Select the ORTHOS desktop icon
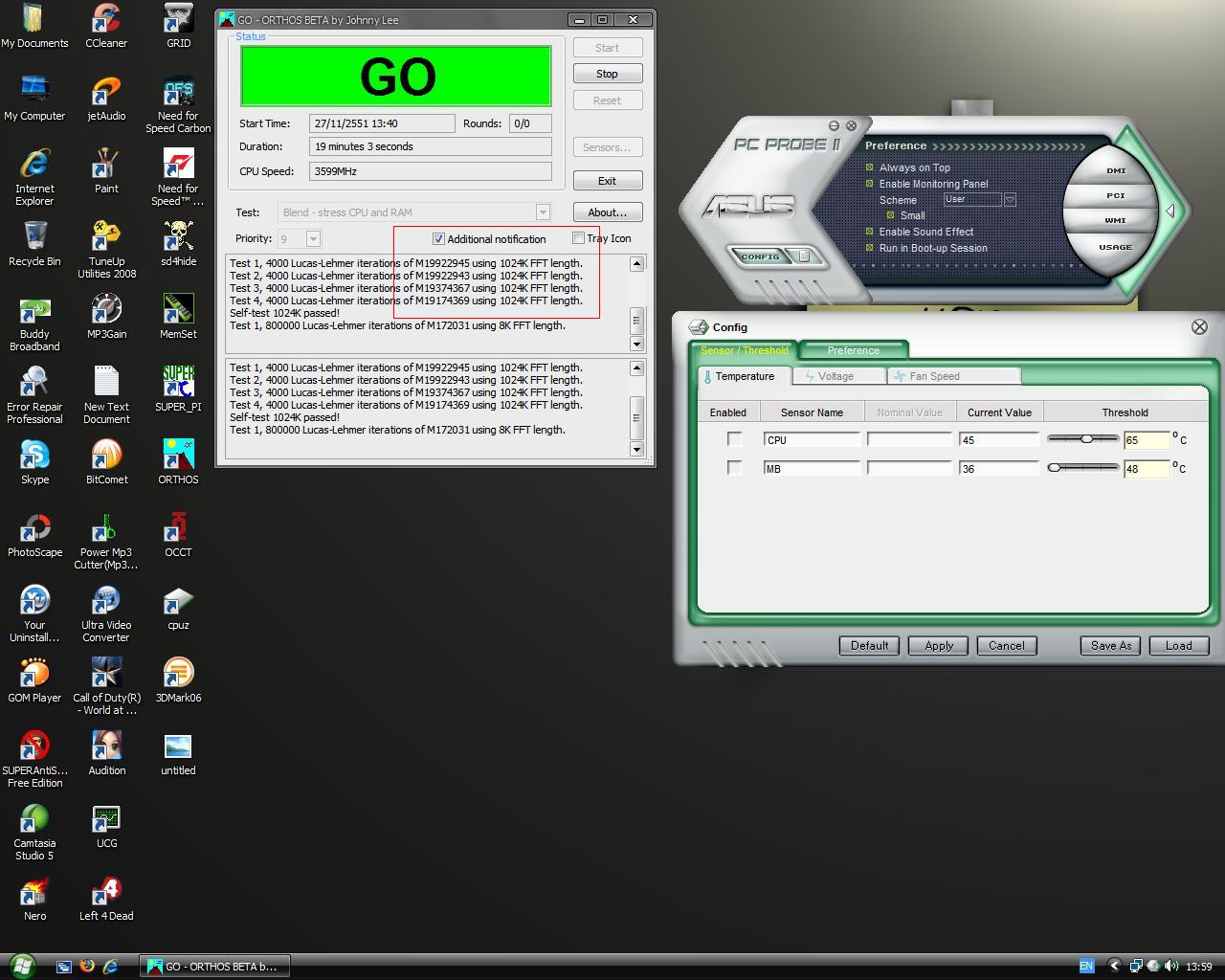Viewport: 1225px width, 980px height. [x=178, y=462]
